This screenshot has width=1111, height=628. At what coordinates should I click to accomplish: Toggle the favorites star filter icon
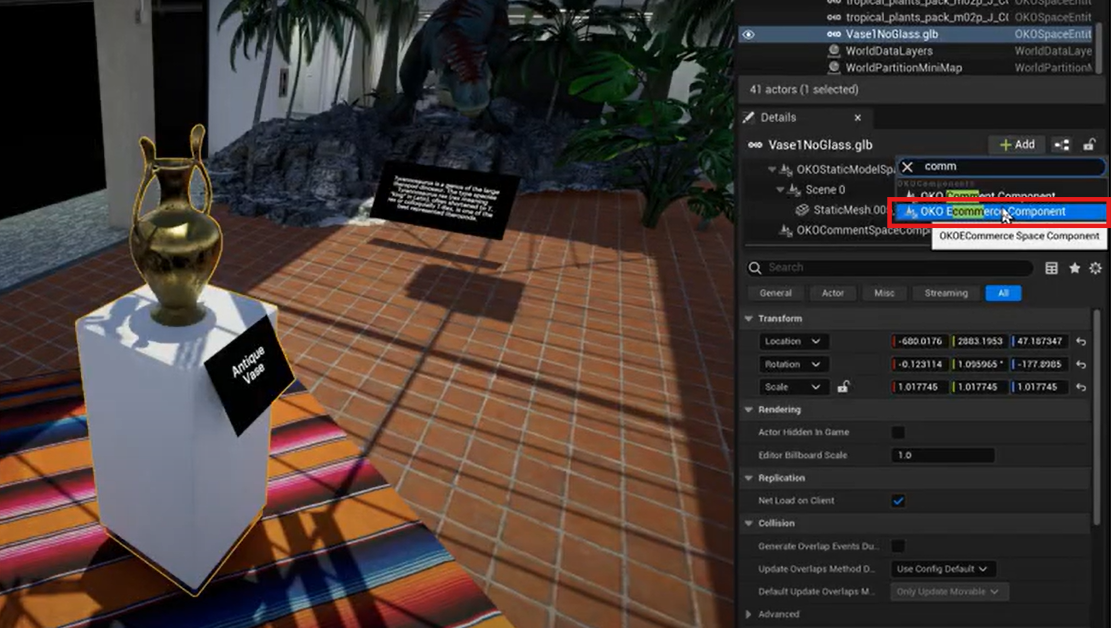click(1074, 268)
